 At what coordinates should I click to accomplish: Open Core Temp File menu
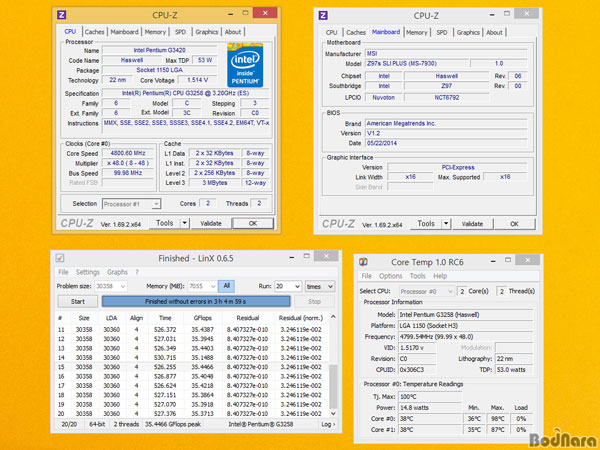tap(367, 276)
